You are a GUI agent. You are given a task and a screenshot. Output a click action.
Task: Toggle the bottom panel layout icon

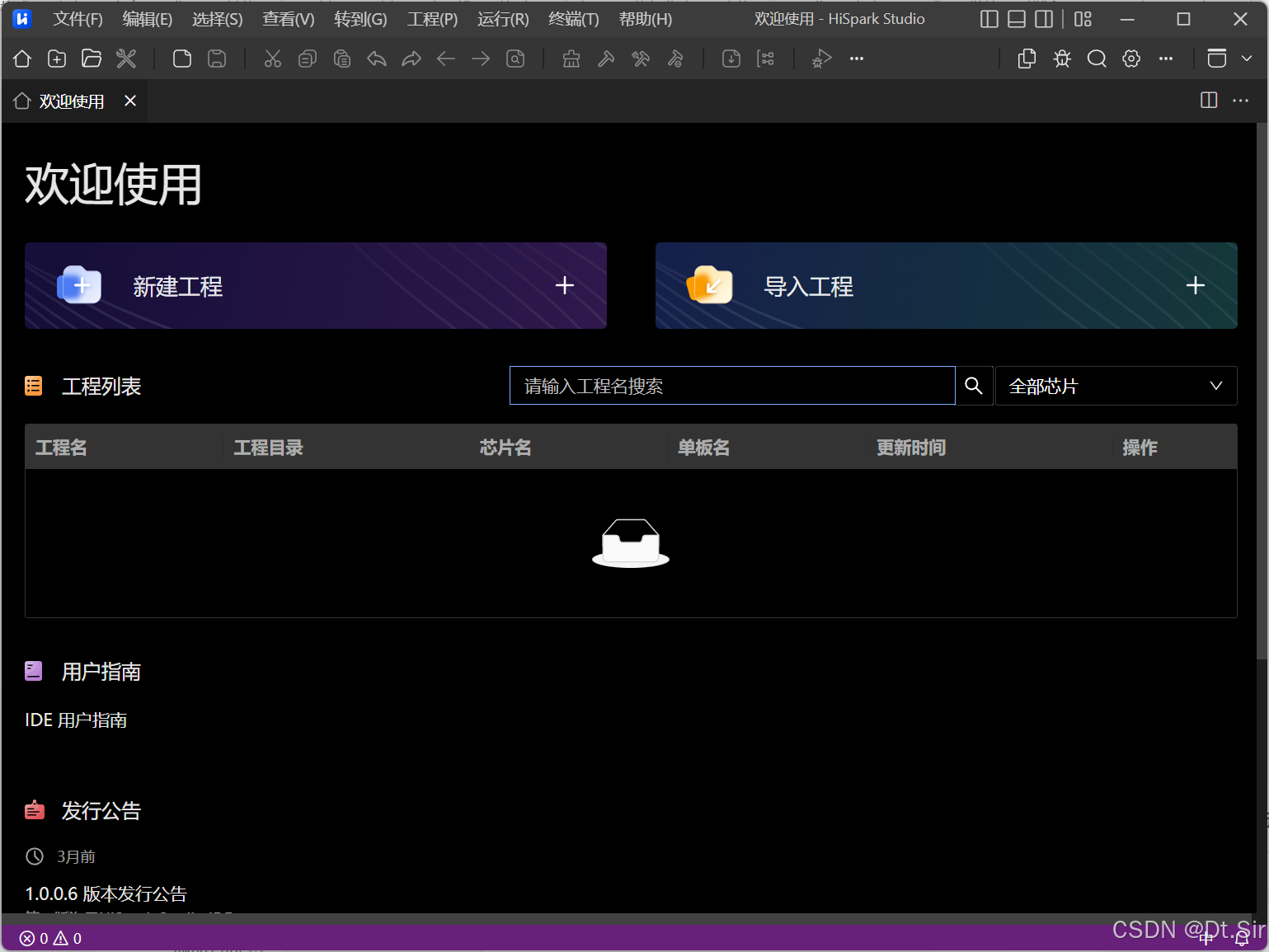click(x=1016, y=19)
